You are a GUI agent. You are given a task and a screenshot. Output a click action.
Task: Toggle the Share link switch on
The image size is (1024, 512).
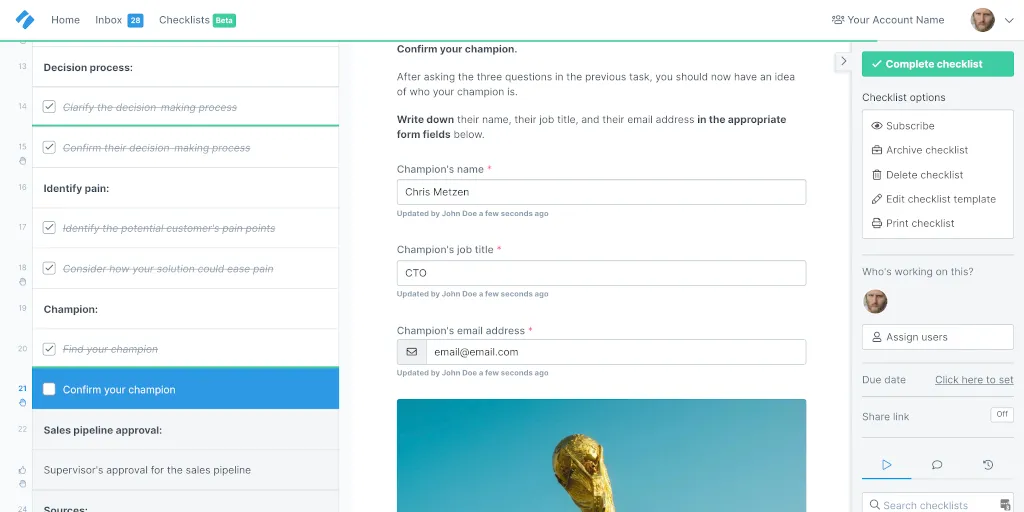(1002, 414)
